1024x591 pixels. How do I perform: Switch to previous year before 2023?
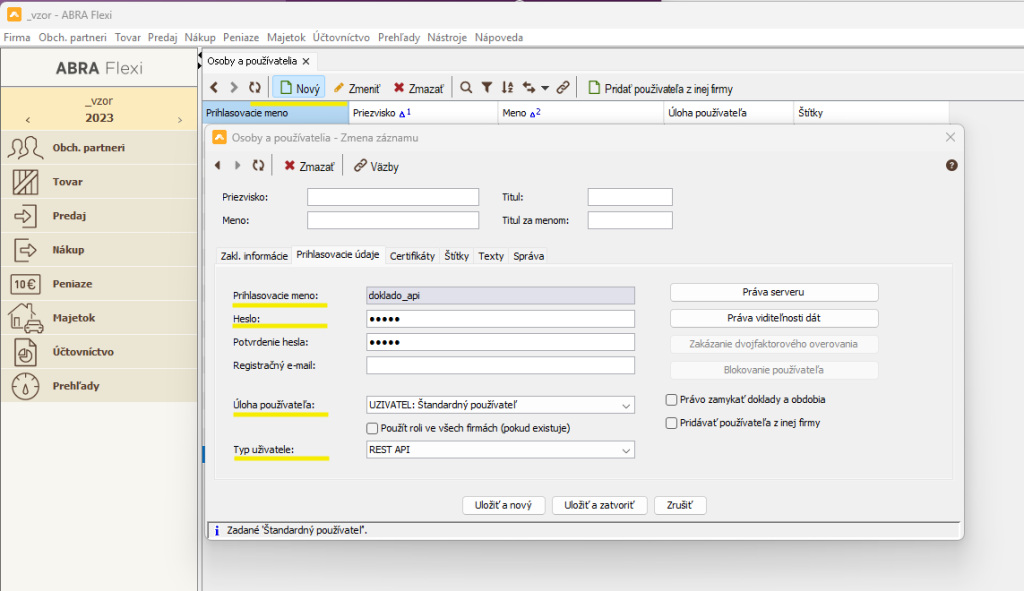pos(27,120)
